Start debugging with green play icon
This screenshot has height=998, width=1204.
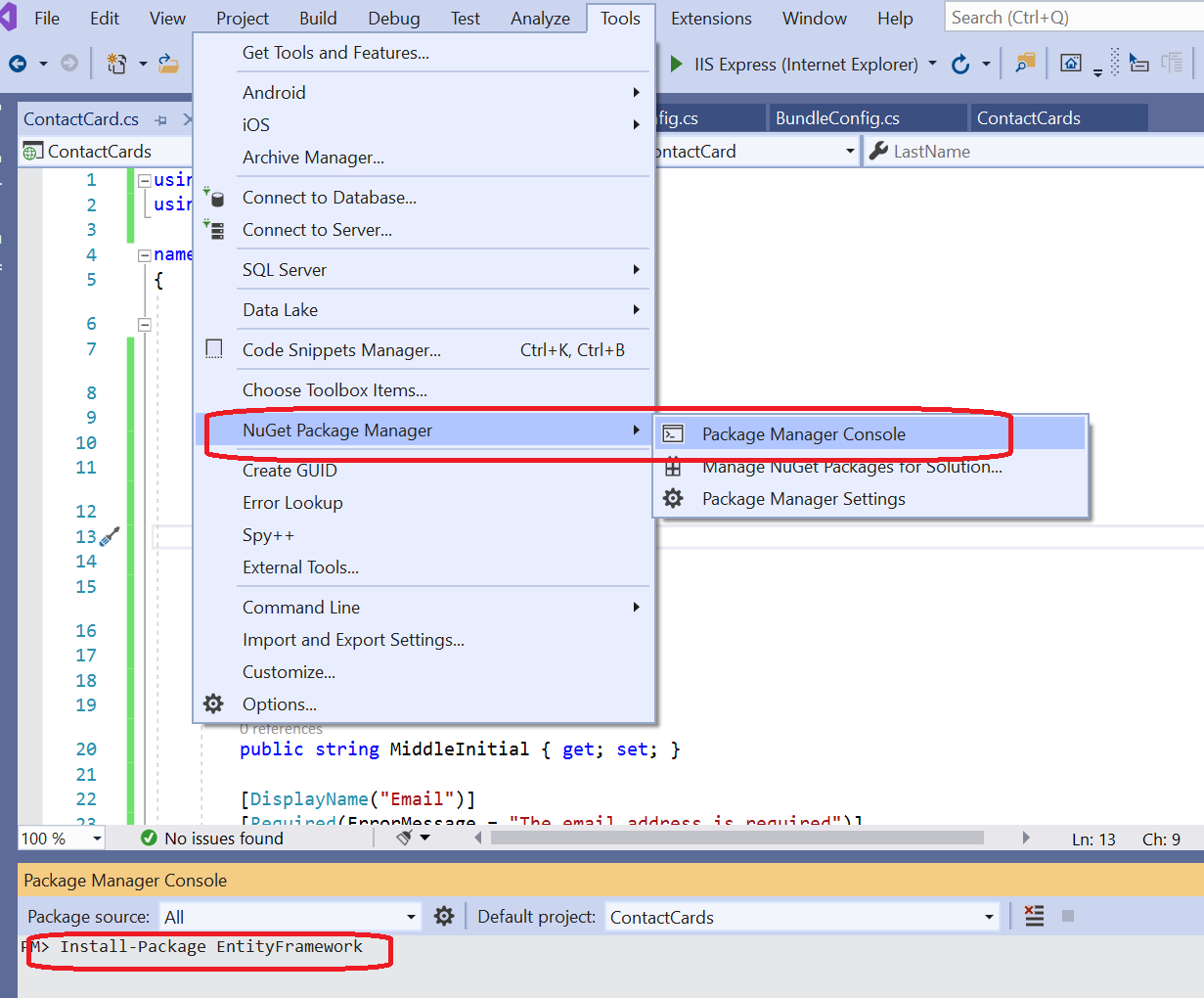point(676,64)
